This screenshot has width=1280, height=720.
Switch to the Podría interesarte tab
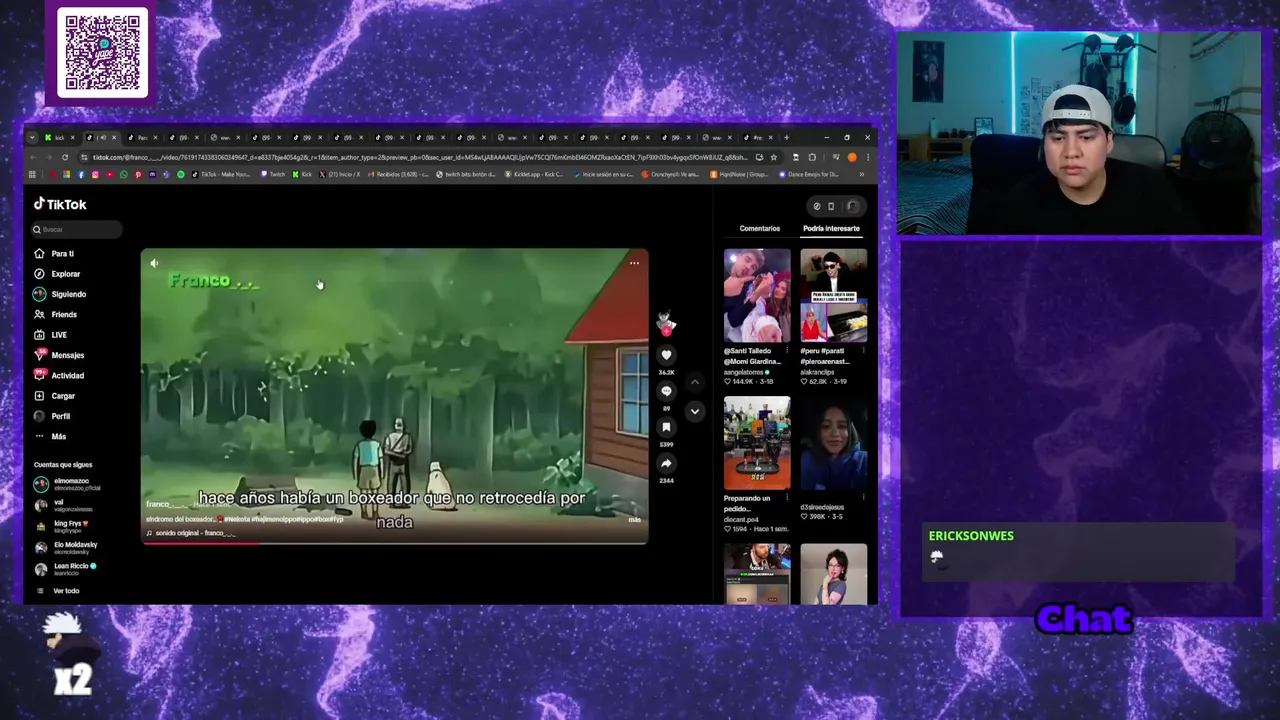[831, 228]
